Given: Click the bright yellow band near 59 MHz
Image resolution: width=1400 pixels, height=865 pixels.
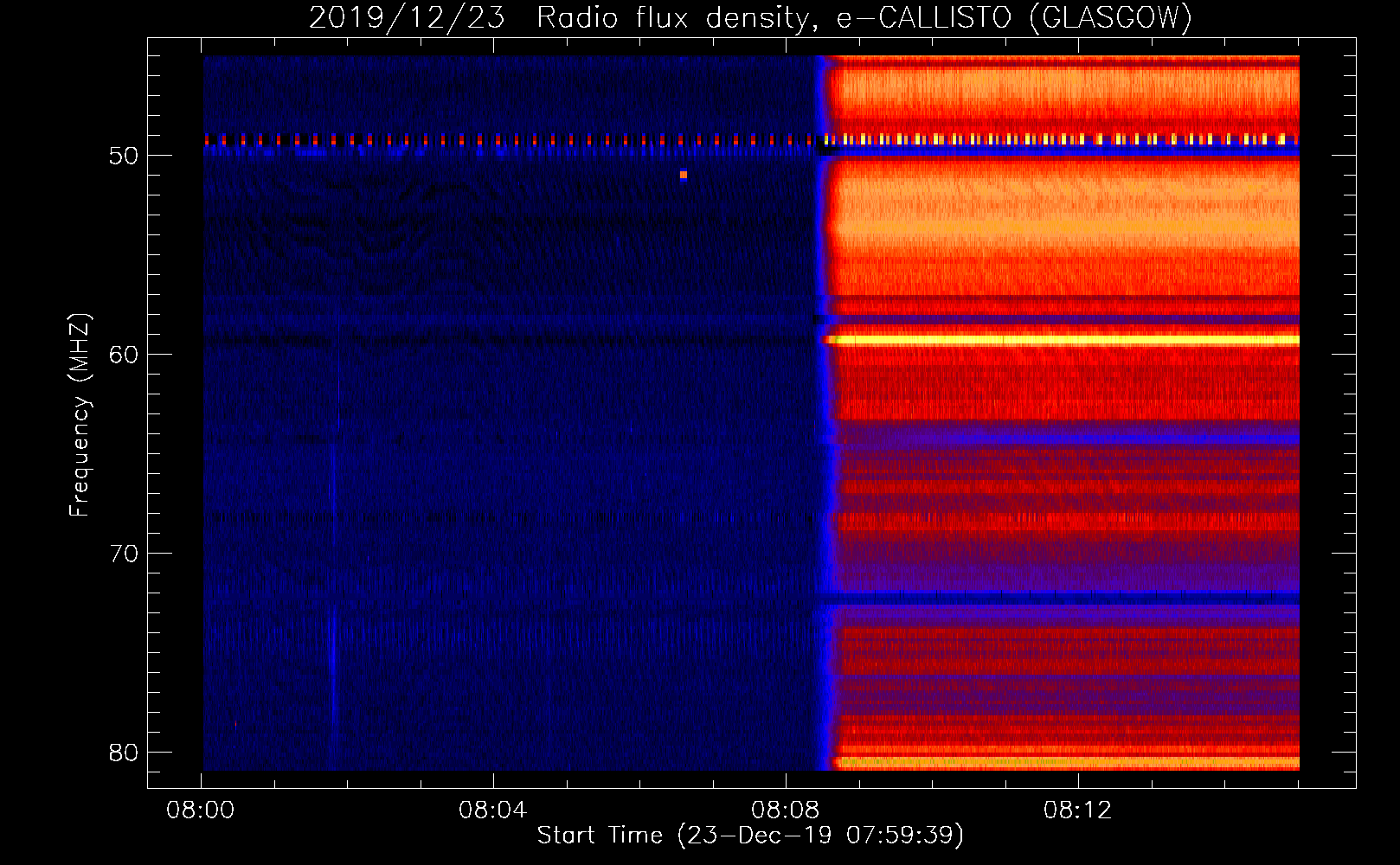Looking at the screenshot, I should (x=1062, y=340).
